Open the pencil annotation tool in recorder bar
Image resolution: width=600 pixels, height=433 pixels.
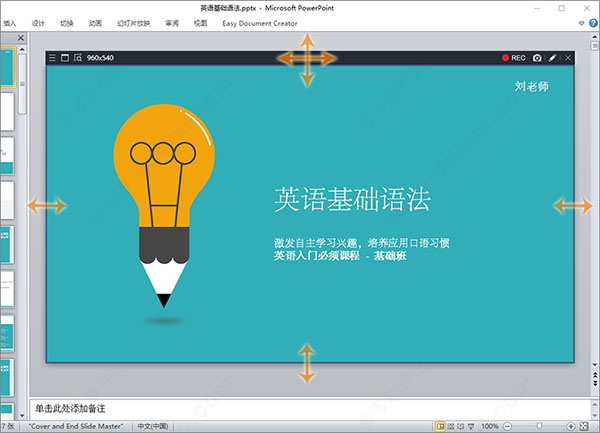click(x=553, y=59)
